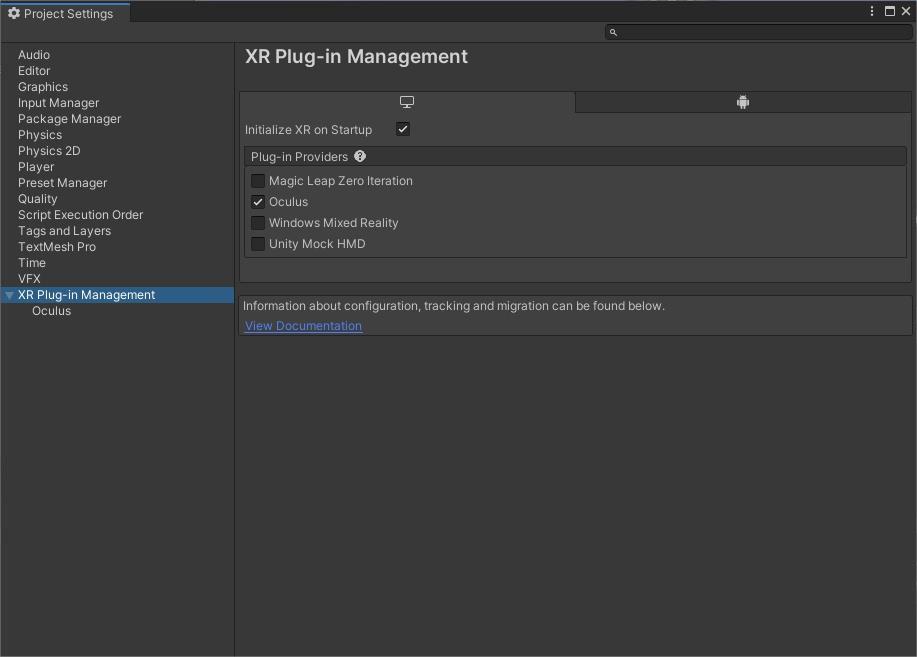Viewport: 917px width, 657px height.
Task: Select the desktop standalone platform tab
Action: (407, 102)
